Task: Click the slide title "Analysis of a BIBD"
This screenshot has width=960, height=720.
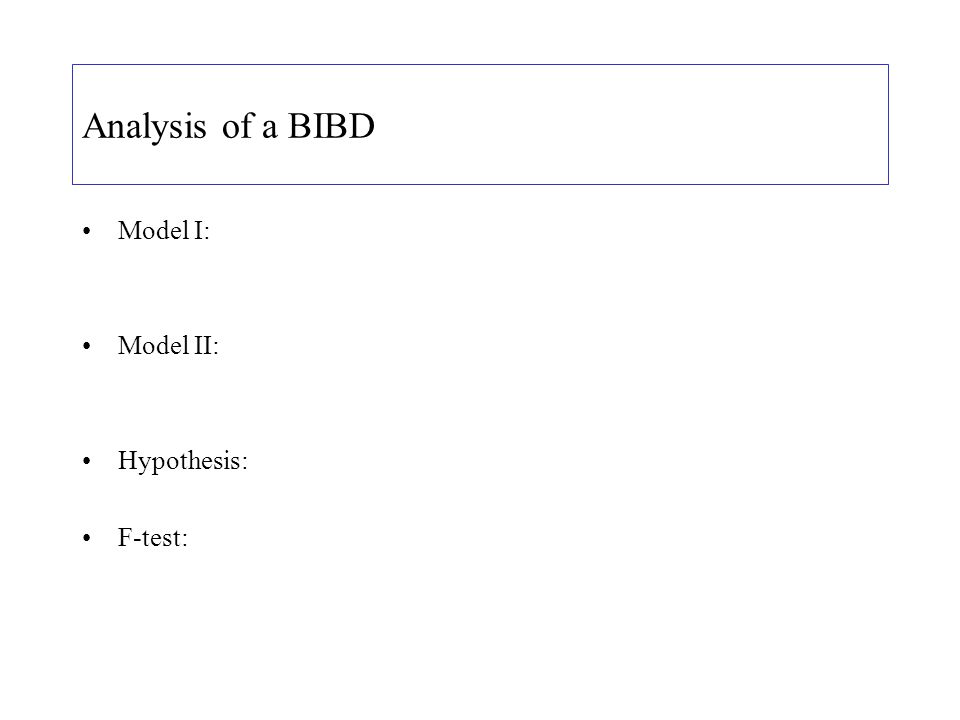Action: tap(228, 127)
